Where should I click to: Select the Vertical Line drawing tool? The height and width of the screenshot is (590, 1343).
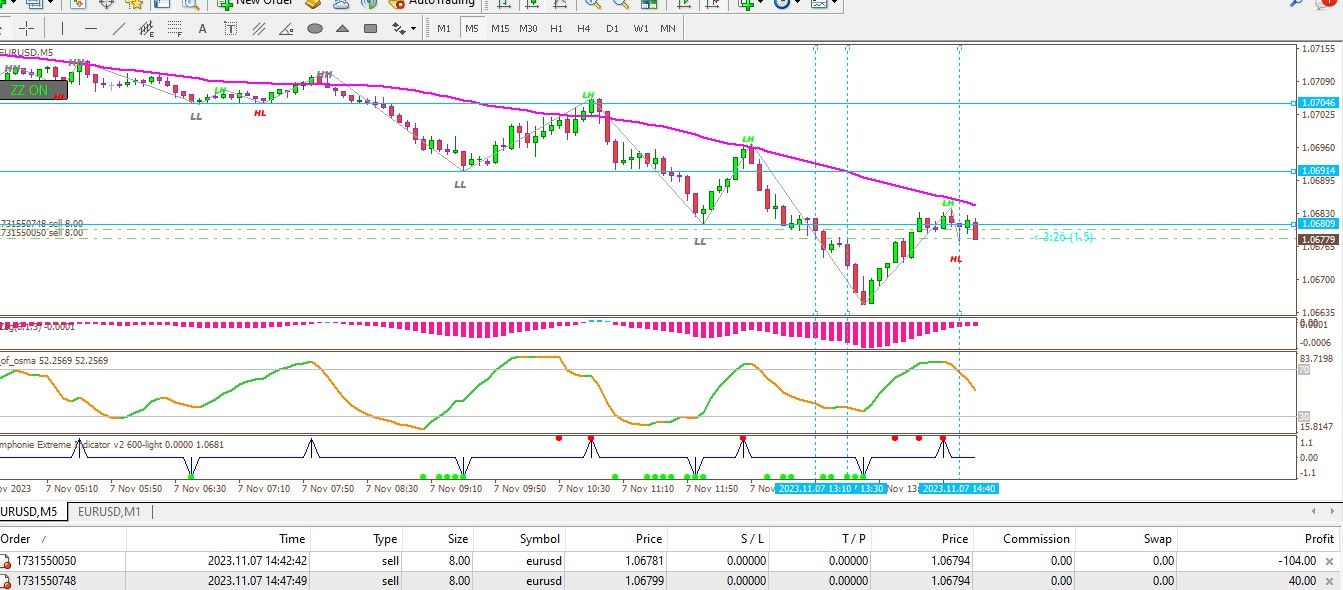[x=64, y=28]
